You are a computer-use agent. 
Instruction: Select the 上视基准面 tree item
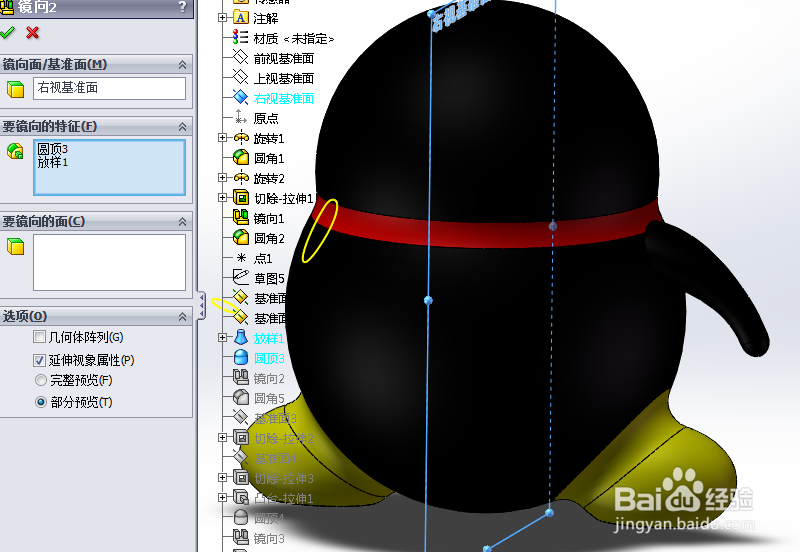(284, 79)
